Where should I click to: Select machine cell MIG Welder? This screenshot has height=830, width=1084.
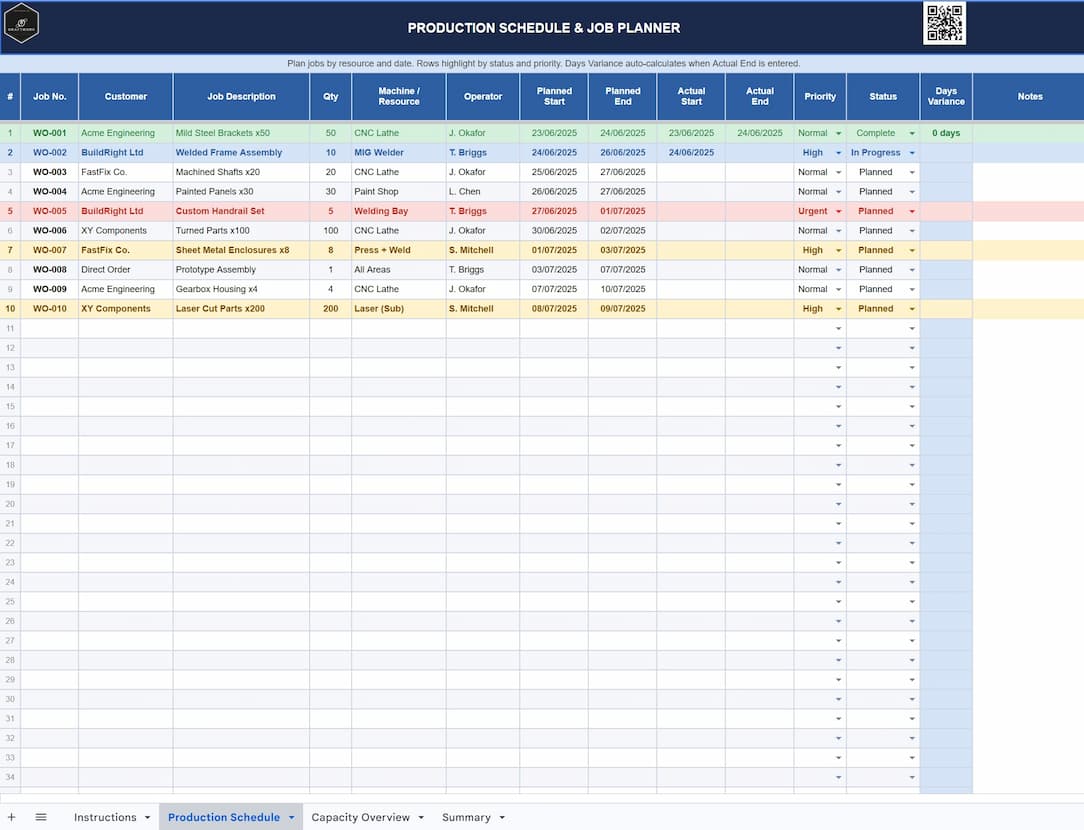click(399, 152)
